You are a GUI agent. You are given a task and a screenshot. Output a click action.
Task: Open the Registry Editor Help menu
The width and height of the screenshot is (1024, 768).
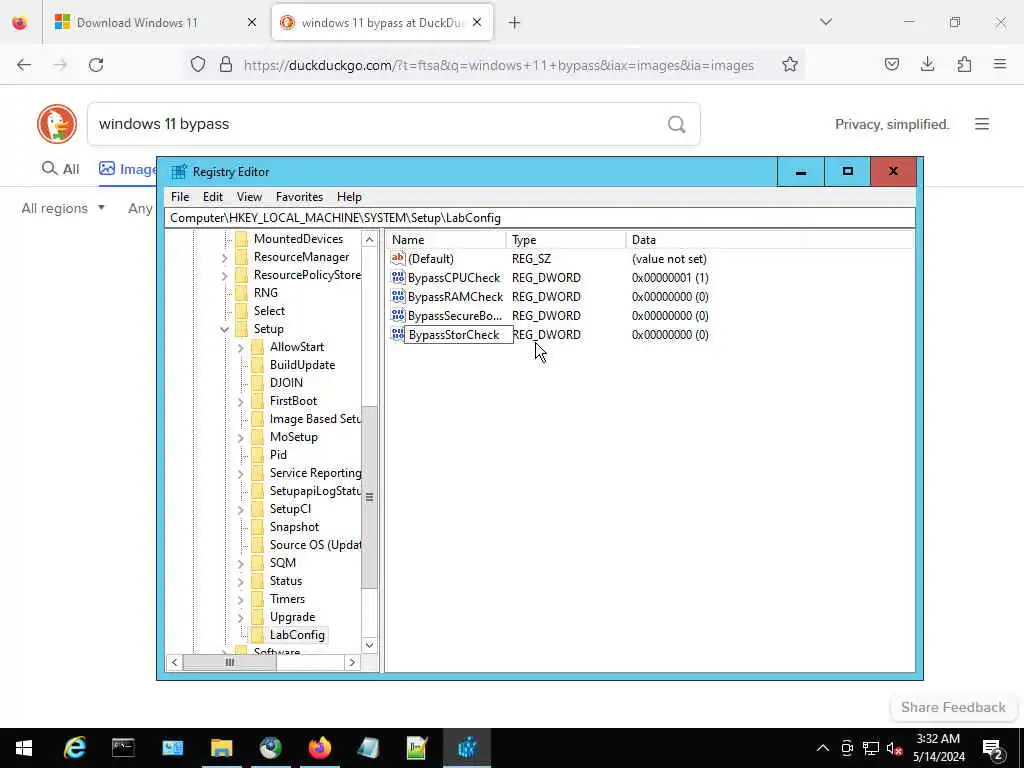coord(349,197)
